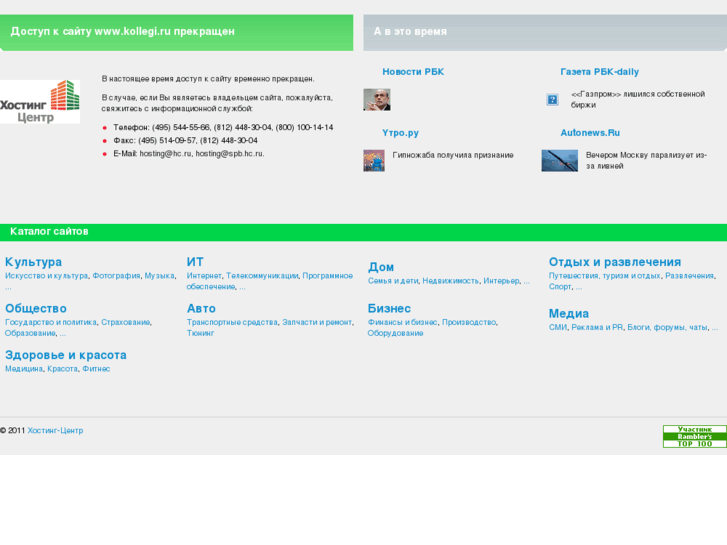Click the Хостинг Центр logo image

click(x=40, y=102)
